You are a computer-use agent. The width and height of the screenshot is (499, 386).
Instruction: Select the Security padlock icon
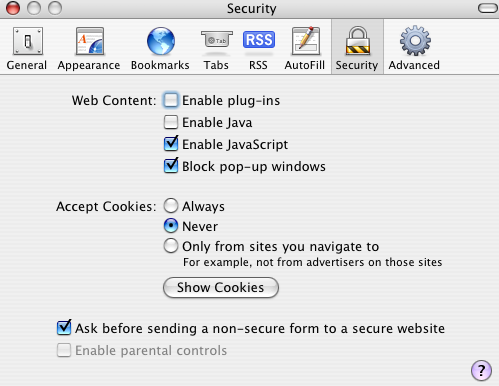coord(357,41)
